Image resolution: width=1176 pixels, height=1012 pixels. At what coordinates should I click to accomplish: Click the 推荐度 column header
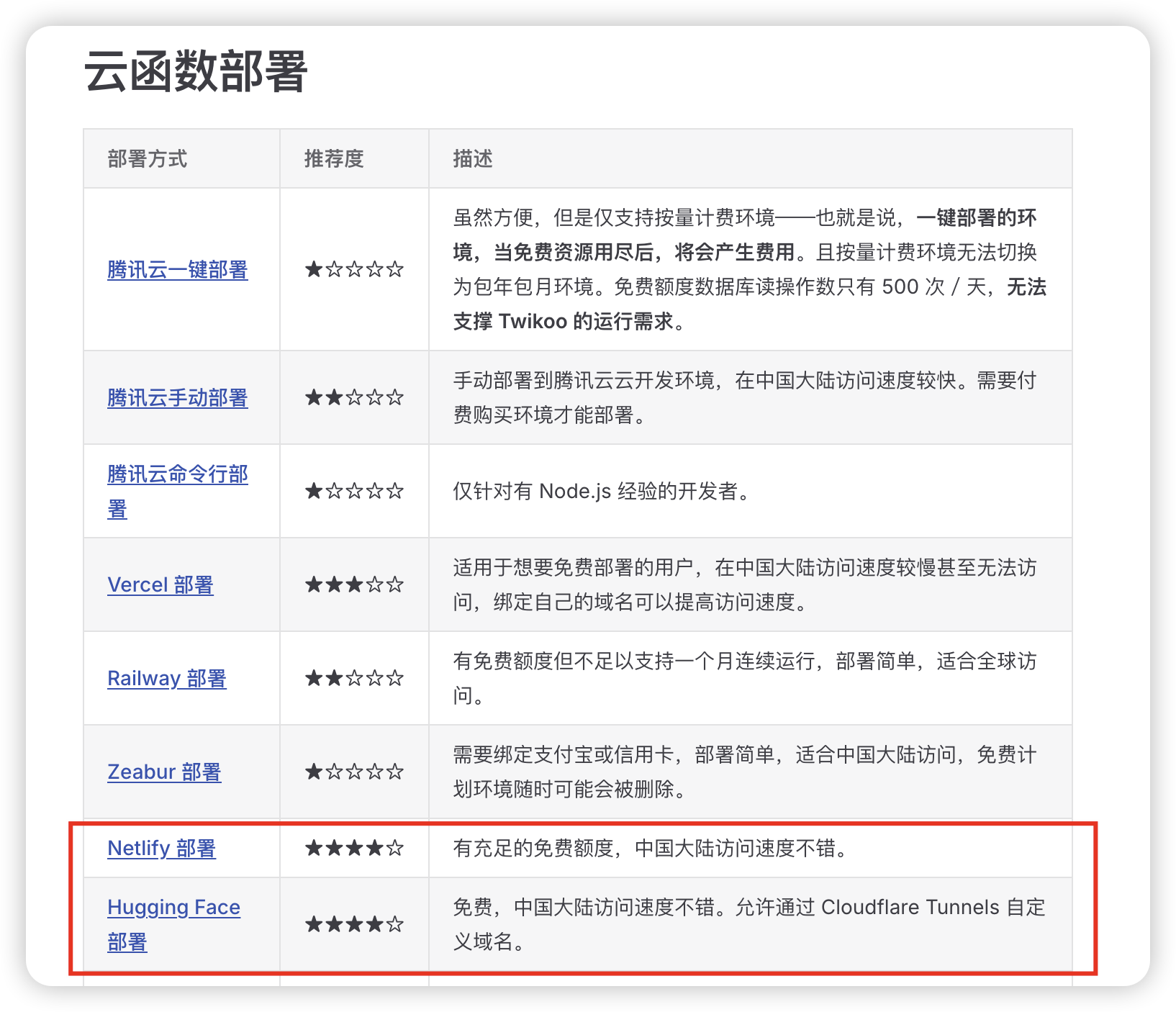[334, 159]
